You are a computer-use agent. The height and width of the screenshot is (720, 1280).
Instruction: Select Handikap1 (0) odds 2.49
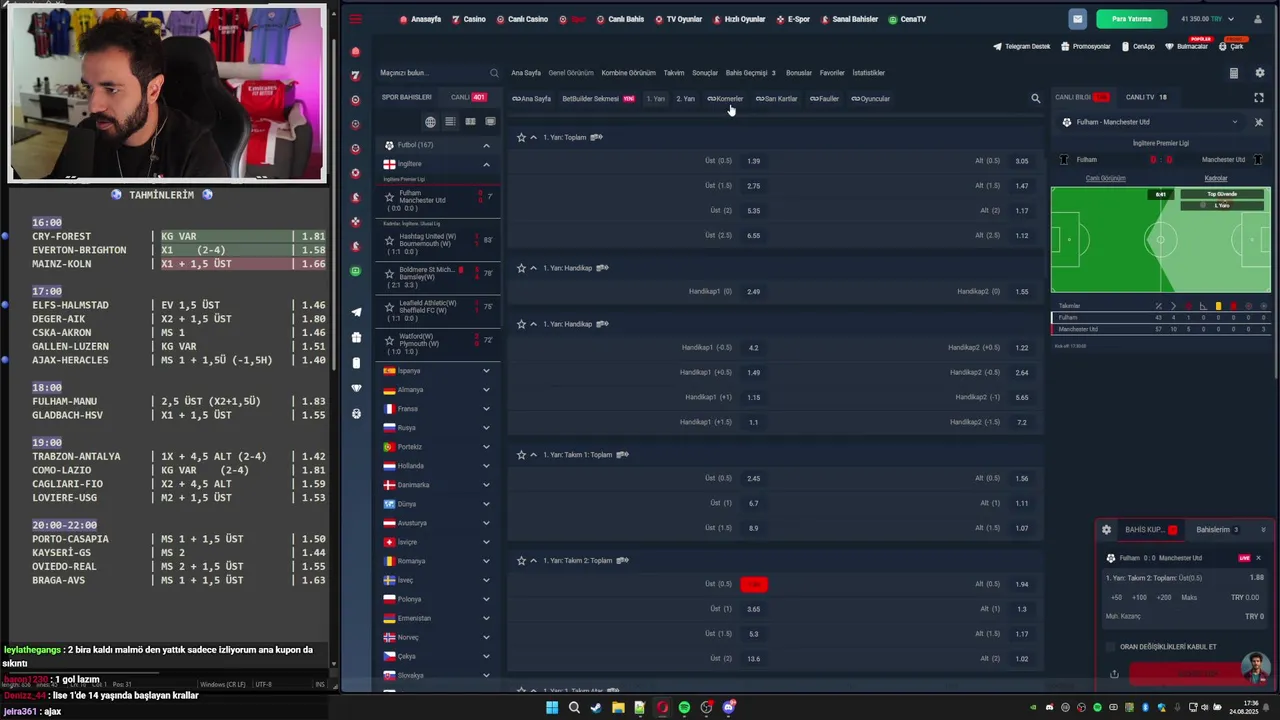point(753,292)
